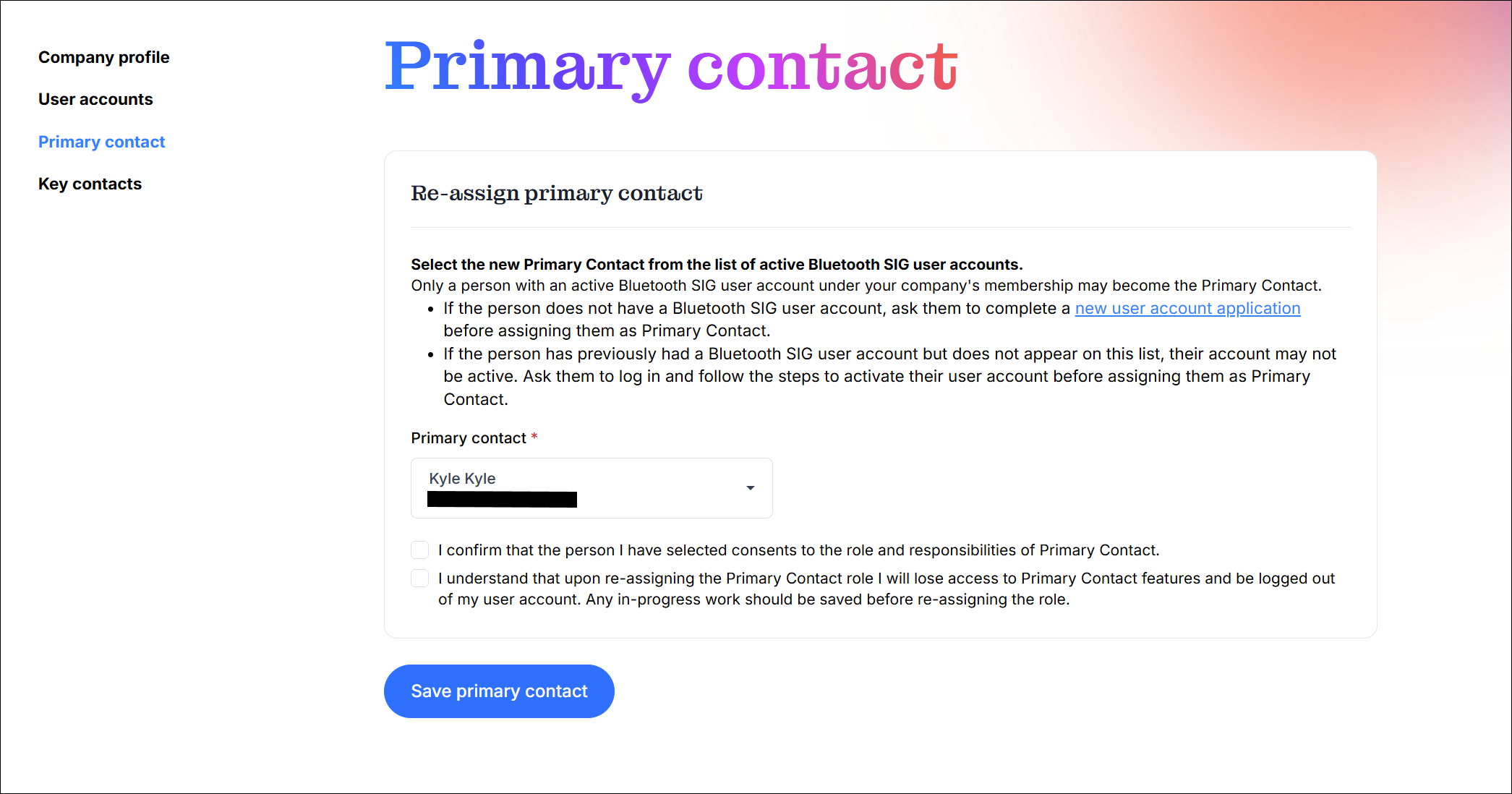Click the 'I confirm that the person' label text
The height and width of the screenshot is (794, 1512).
798,550
